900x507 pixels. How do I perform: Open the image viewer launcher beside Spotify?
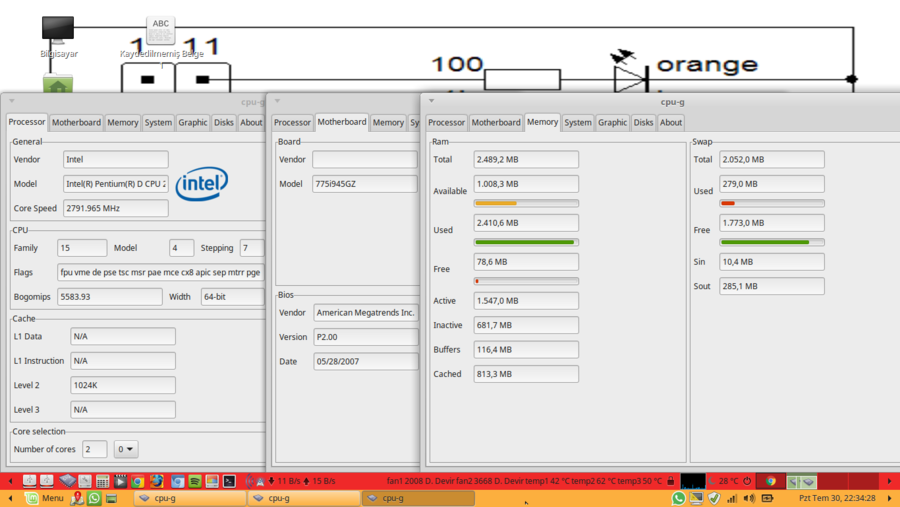click(212, 481)
